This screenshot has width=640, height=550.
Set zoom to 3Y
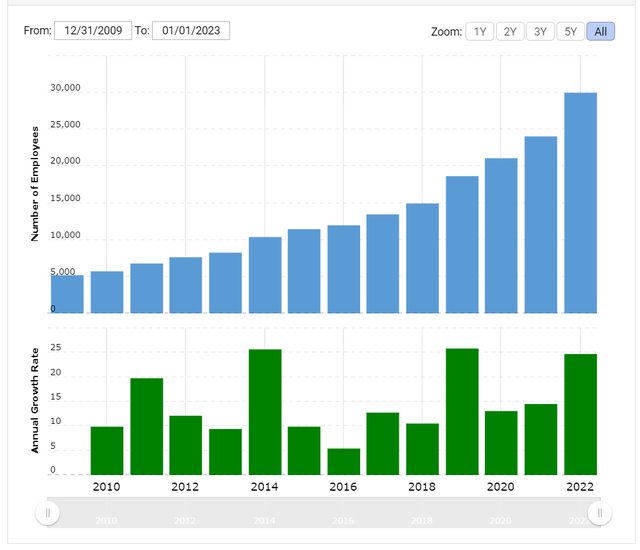pyautogui.click(x=540, y=32)
